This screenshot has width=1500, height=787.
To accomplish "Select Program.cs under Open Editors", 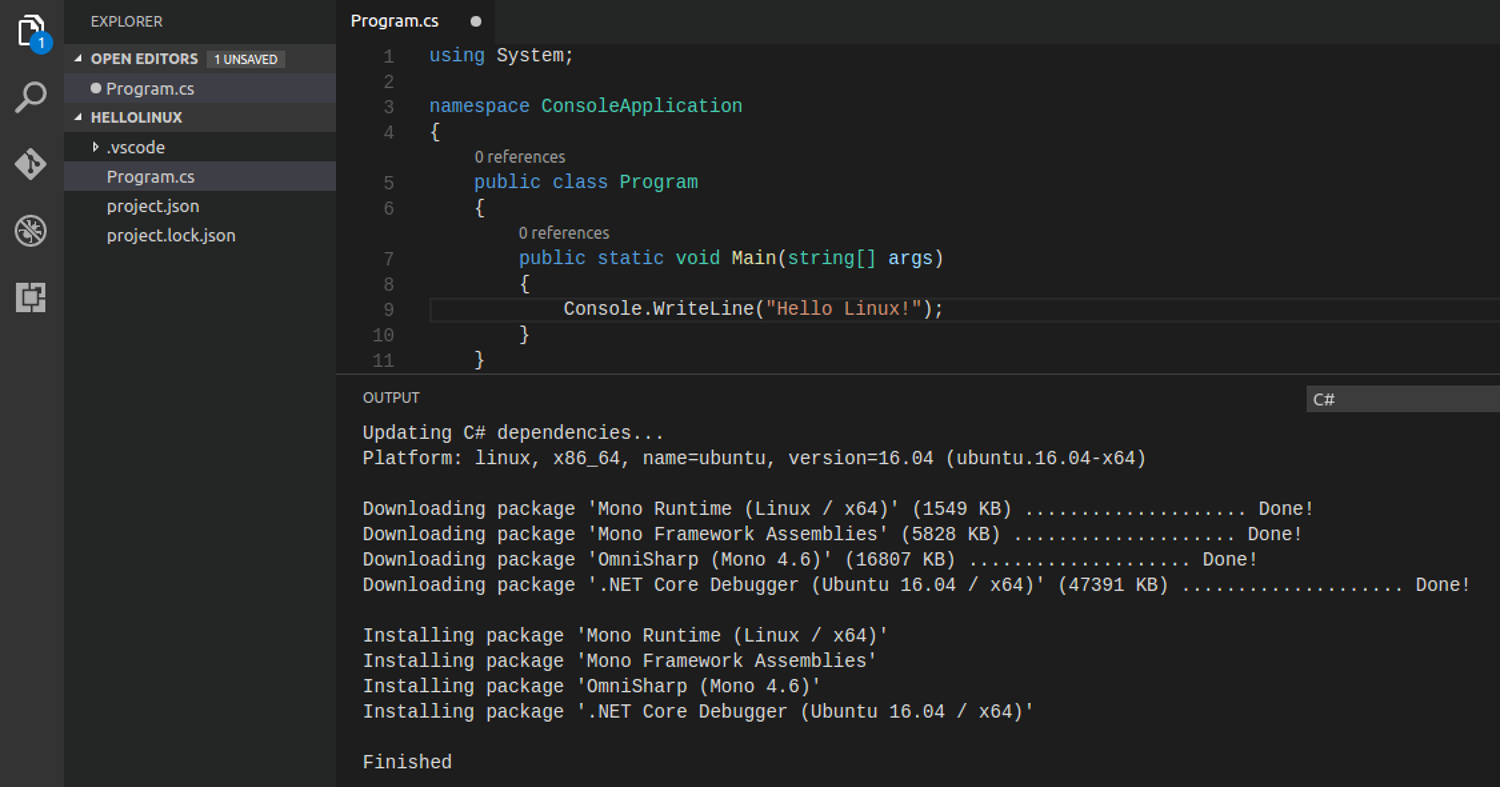I will tap(200, 88).
